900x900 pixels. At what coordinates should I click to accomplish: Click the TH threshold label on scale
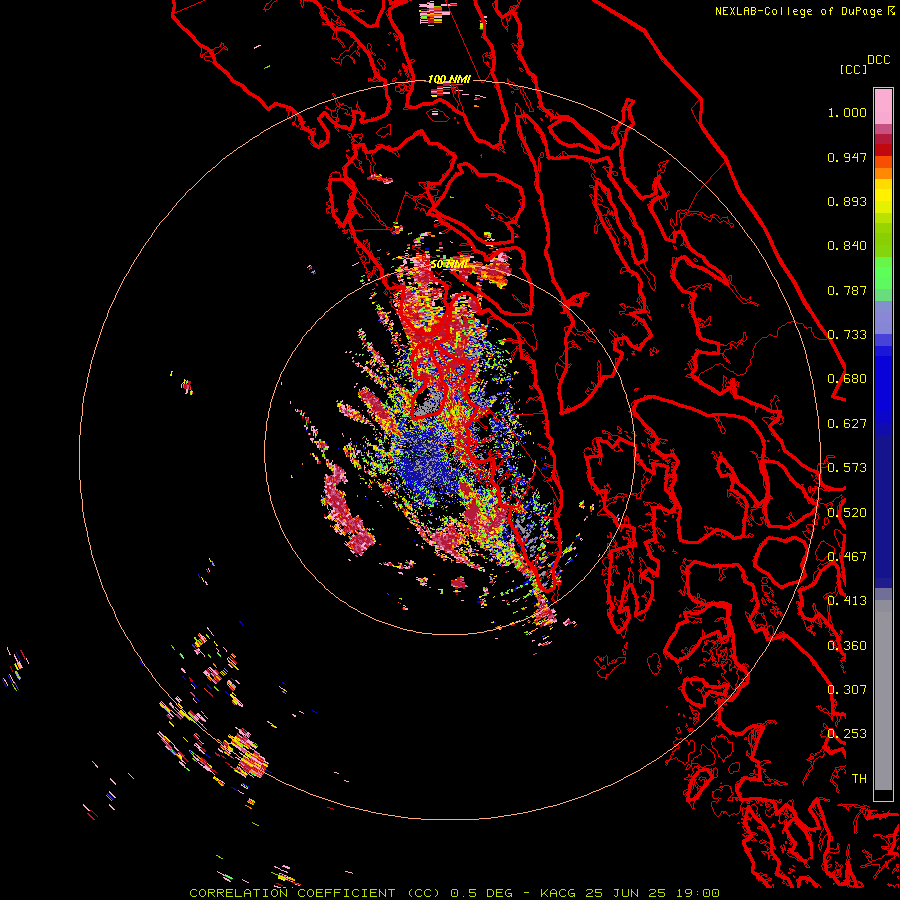coord(859,778)
